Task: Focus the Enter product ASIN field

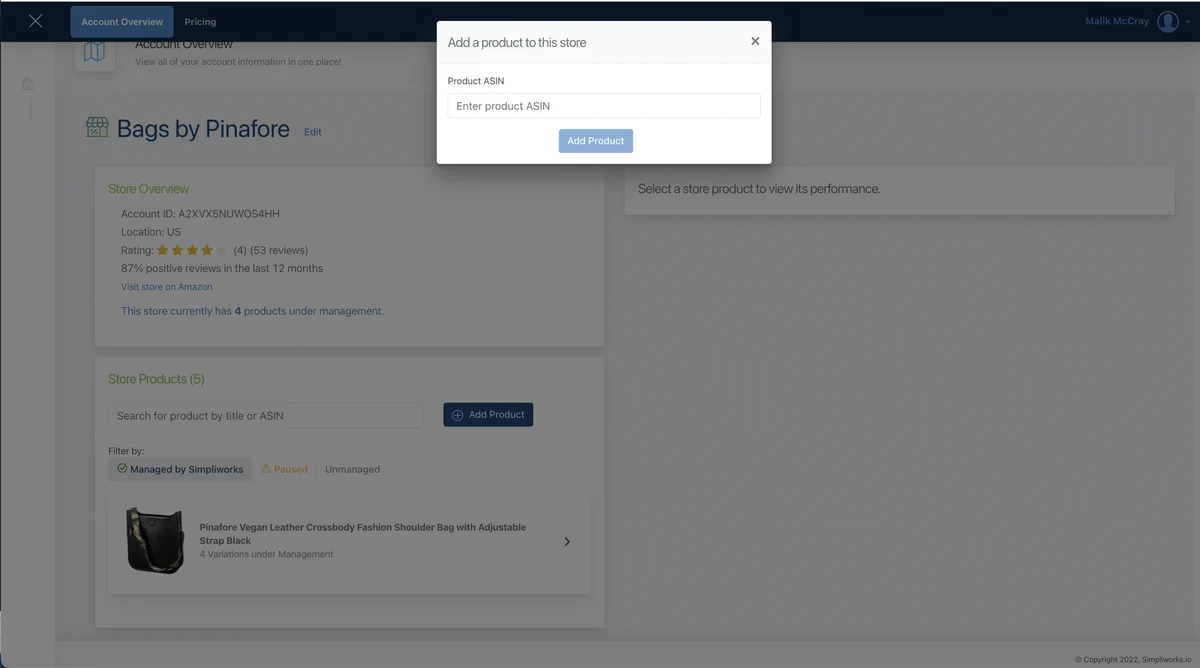Action: [604, 106]
